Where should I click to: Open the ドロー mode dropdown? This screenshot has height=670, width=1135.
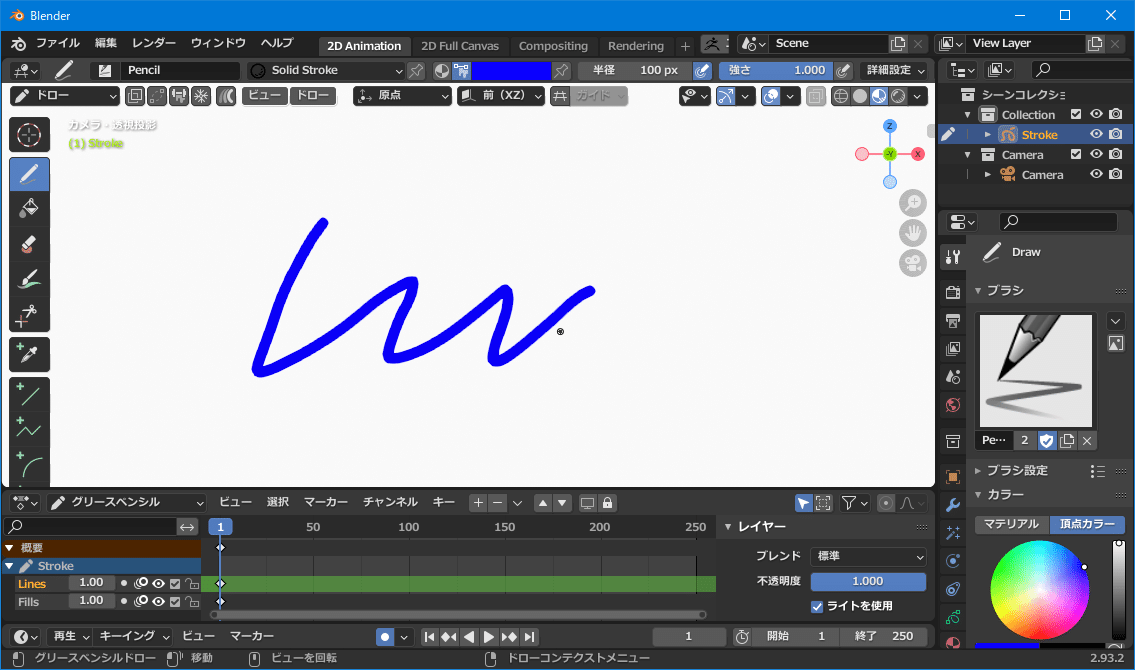(x=64, y=96)
